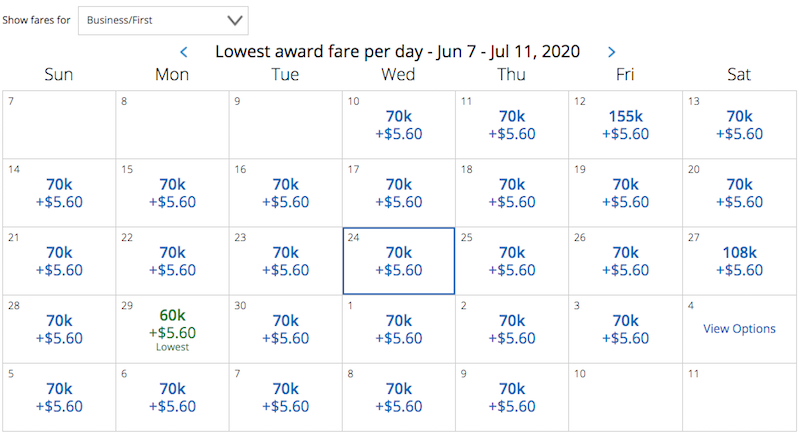Select July 5 Sunday fare
The width and height of the screenshot is (800, 434).
(59, 397)
